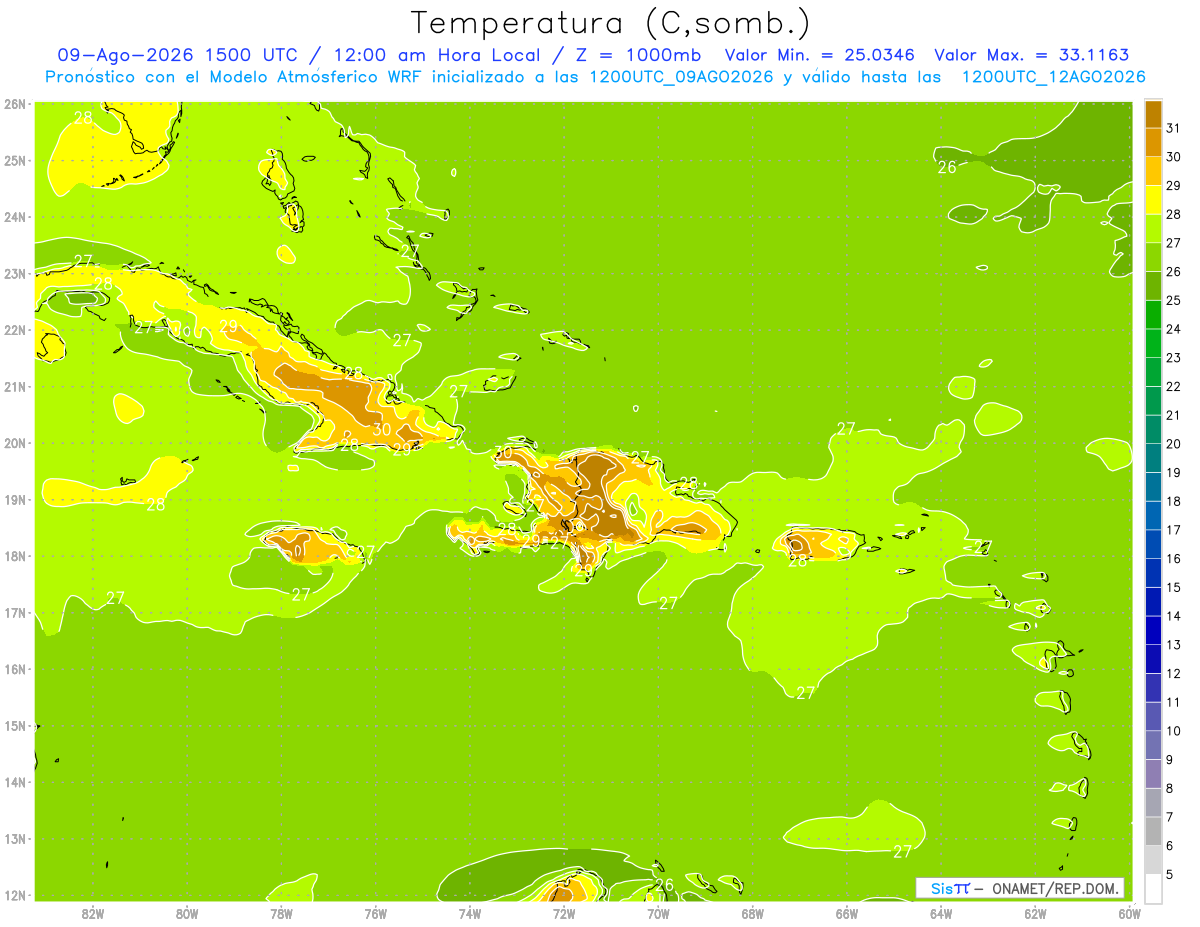Pick the blue swatch between 15 and 16
This screenshot has width=1200, height=927.
(1153, 573)
